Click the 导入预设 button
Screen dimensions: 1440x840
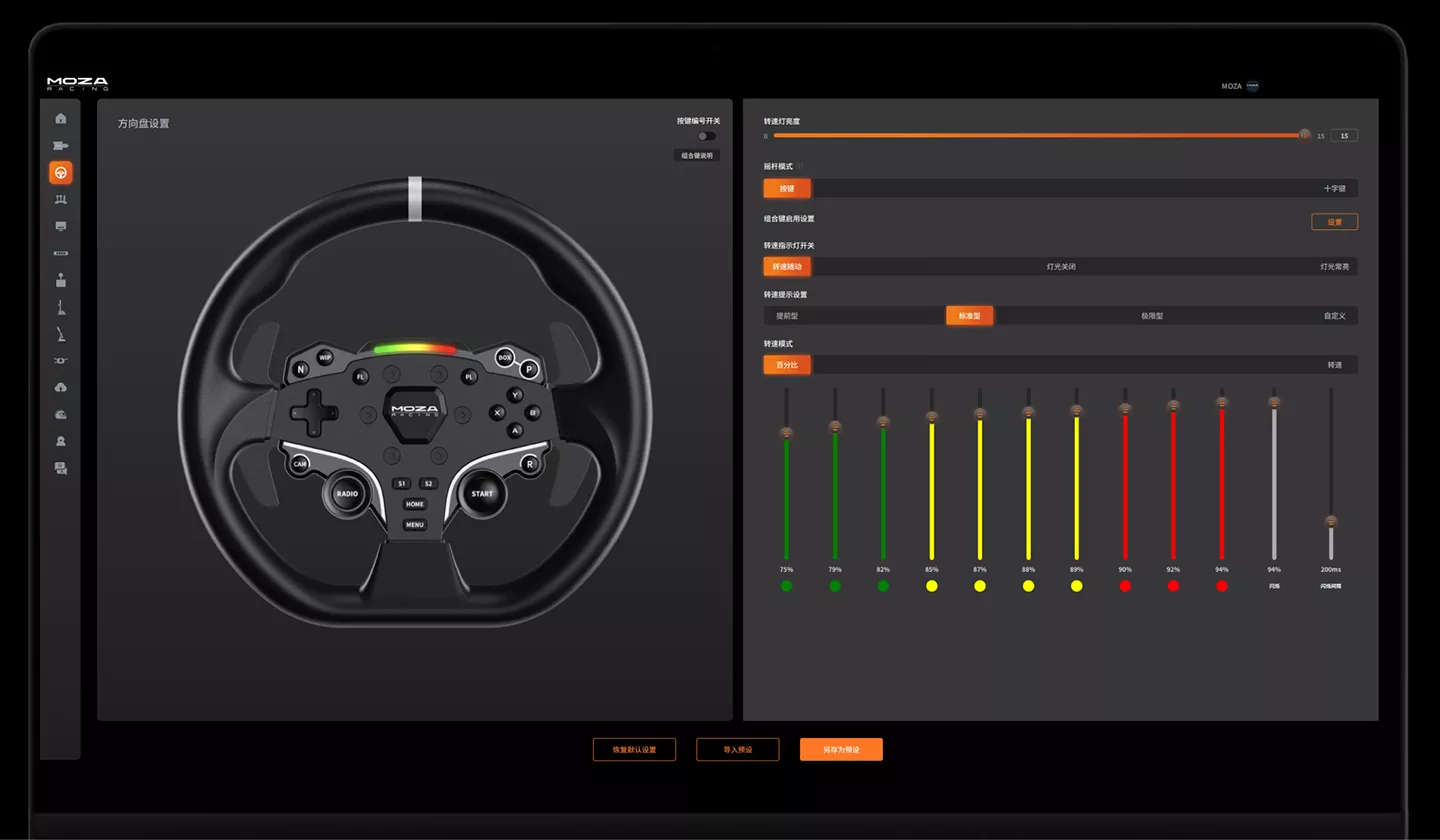click(x=738, y=749)
